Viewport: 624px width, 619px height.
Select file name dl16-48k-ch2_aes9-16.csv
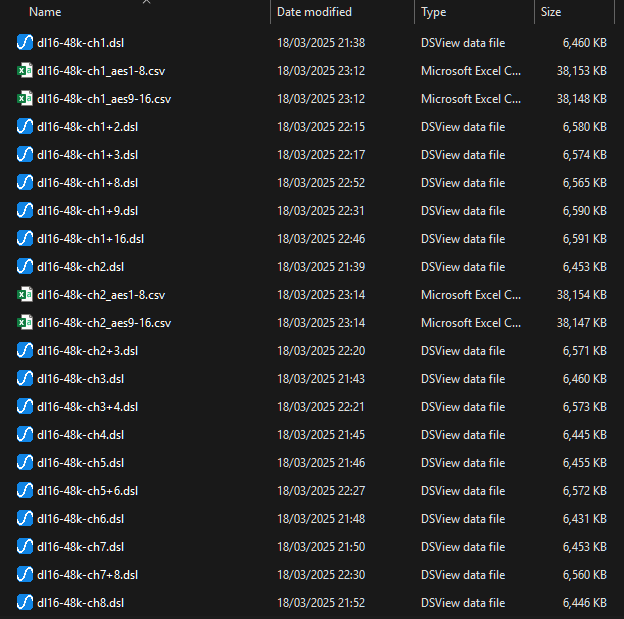(x=104, y=322)
